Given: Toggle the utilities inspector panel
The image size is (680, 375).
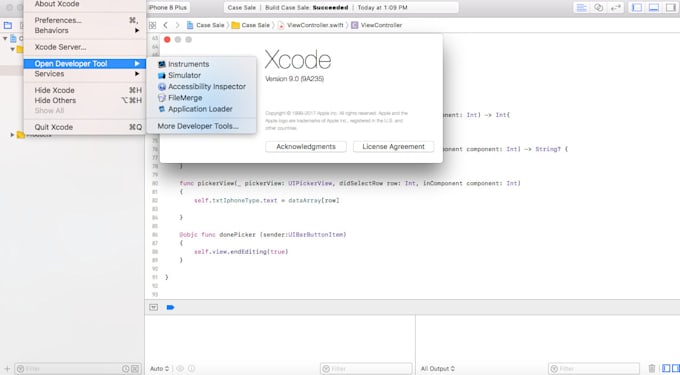Looking at the screenshot, I should [671, 8].
